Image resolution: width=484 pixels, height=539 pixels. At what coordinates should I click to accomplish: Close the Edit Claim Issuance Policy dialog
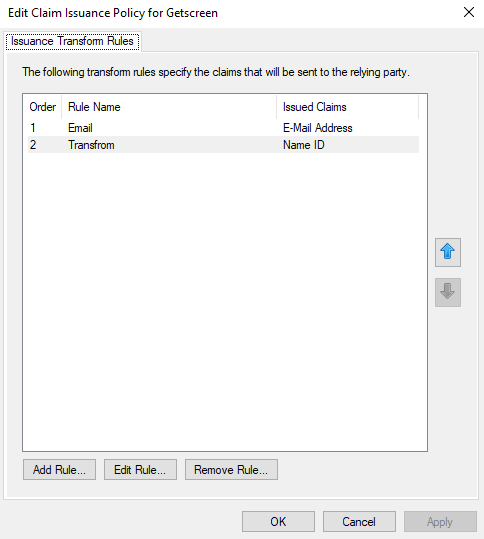tap(469, 13)
